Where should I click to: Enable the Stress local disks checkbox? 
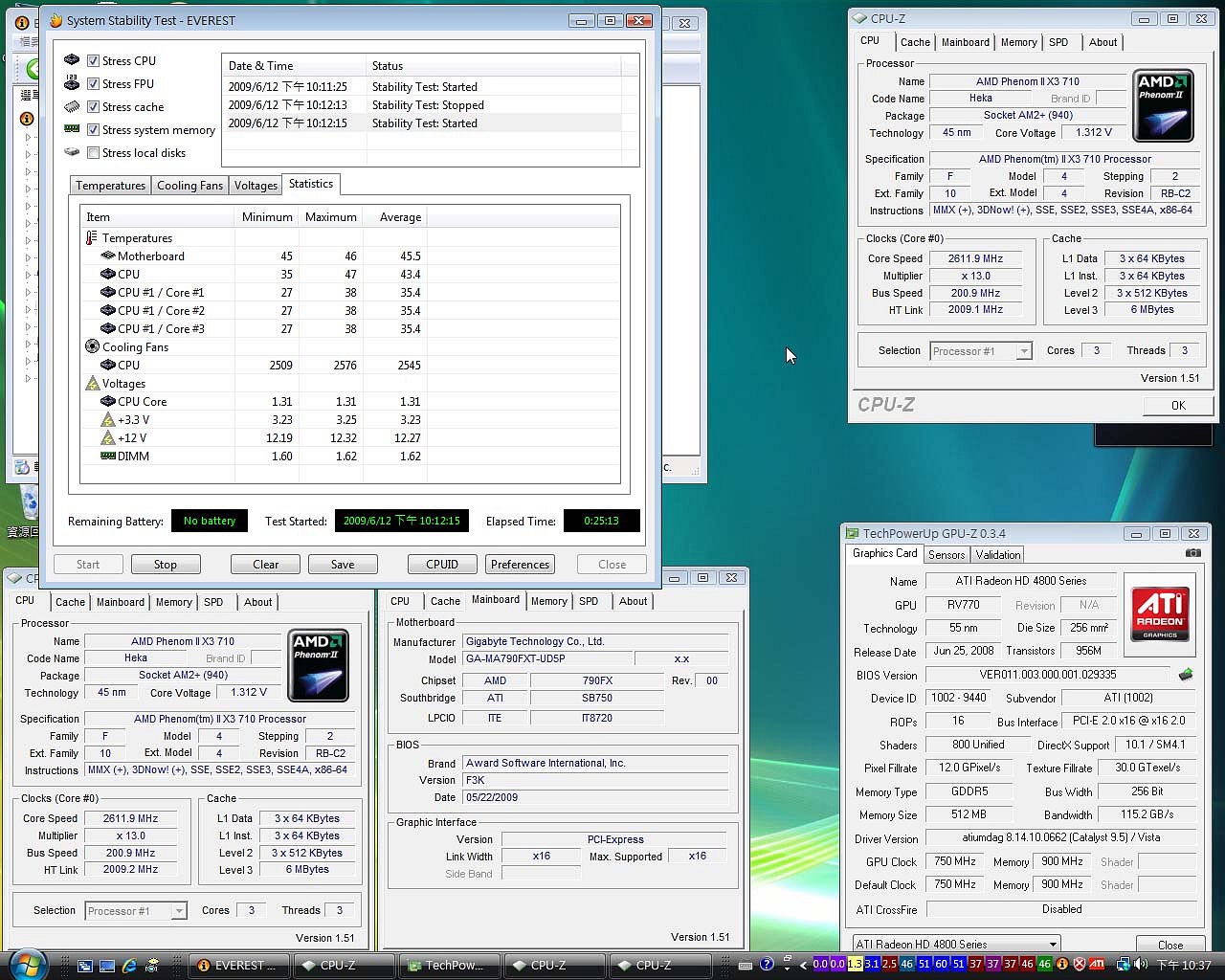93,152
